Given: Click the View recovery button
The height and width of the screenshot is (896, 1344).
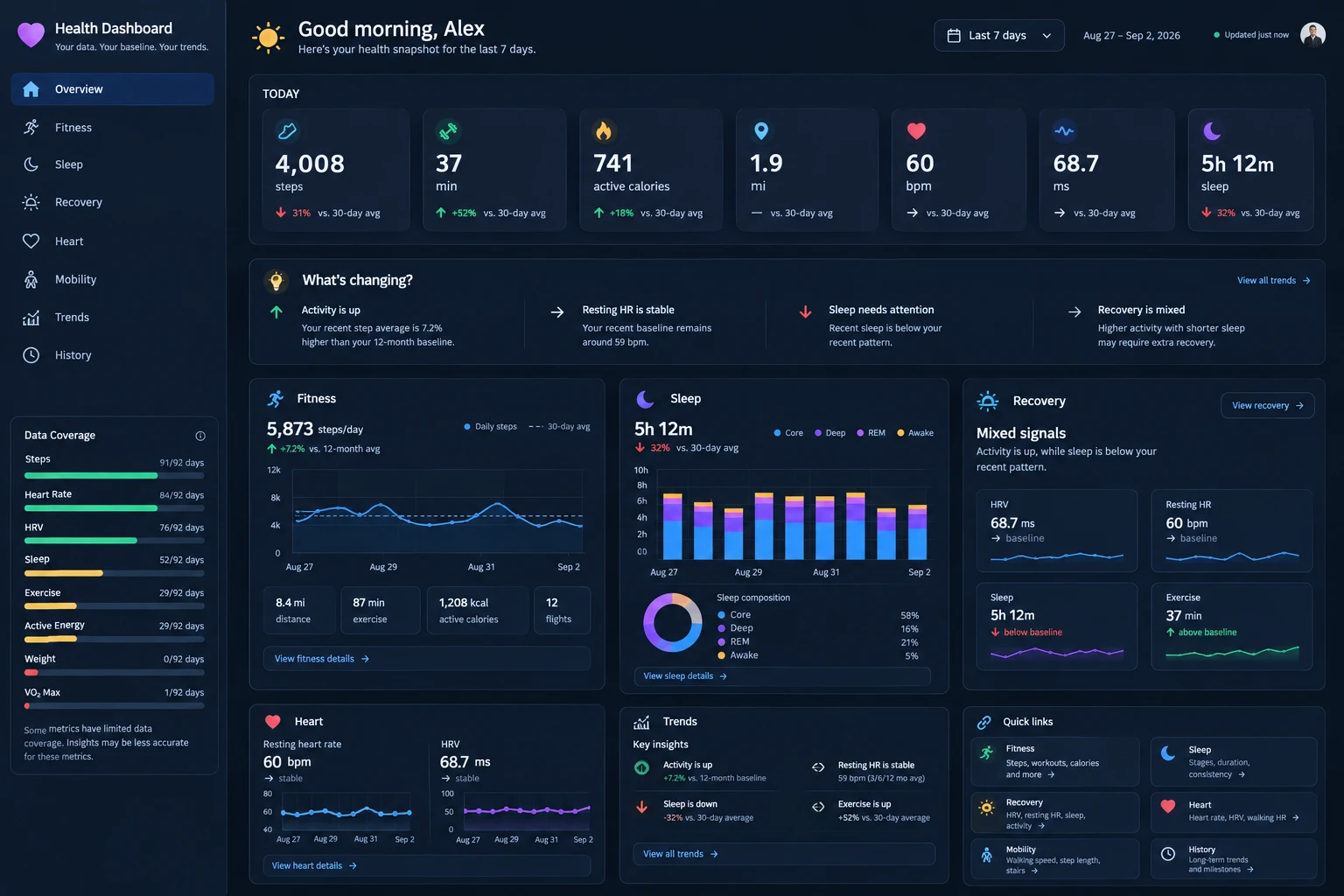Looking at the screenshot, I should (x=1267, y=406).
